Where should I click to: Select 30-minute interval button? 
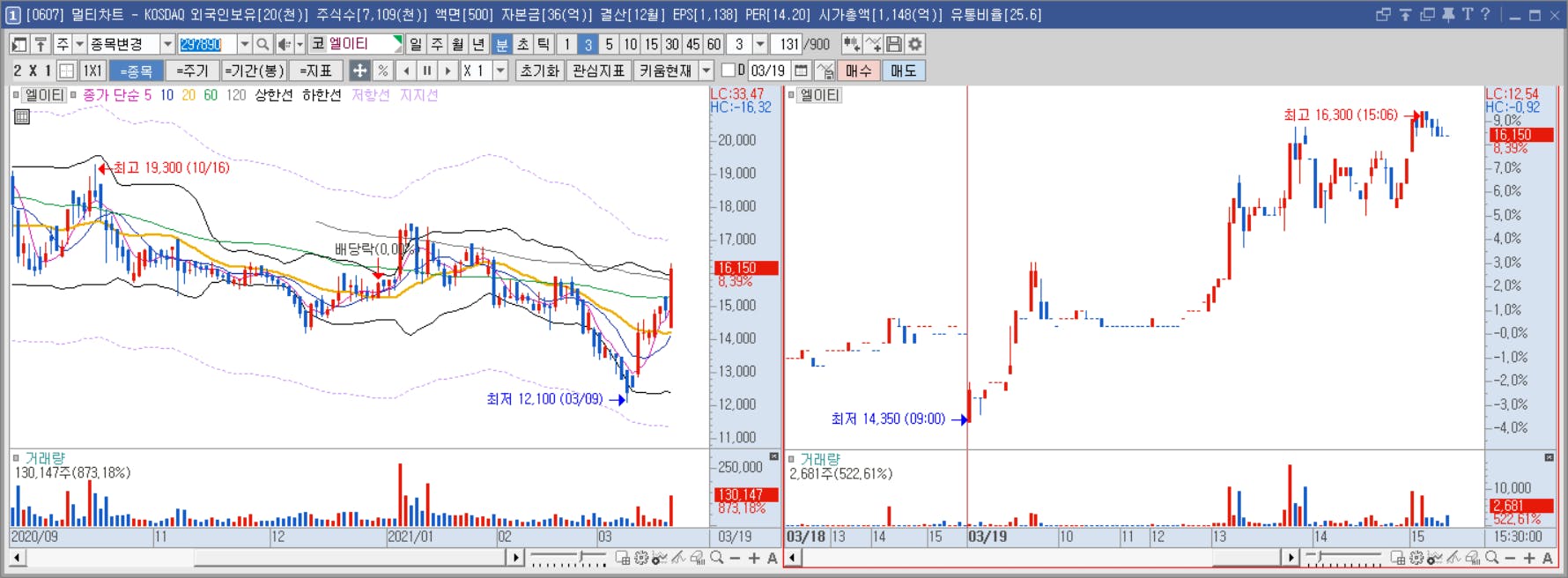pos(672,44)
